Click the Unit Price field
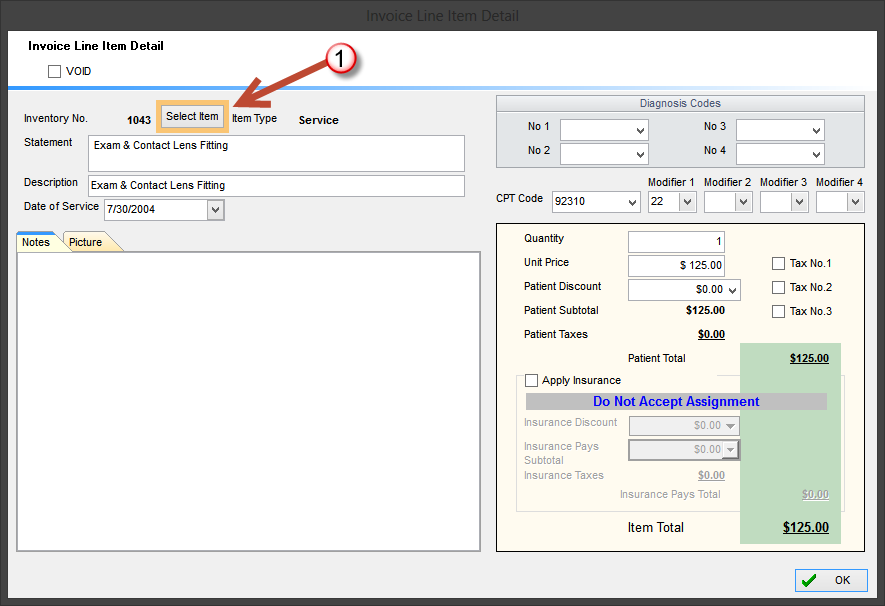The width and height of the screenshot is (885, 606). (676, 265)
